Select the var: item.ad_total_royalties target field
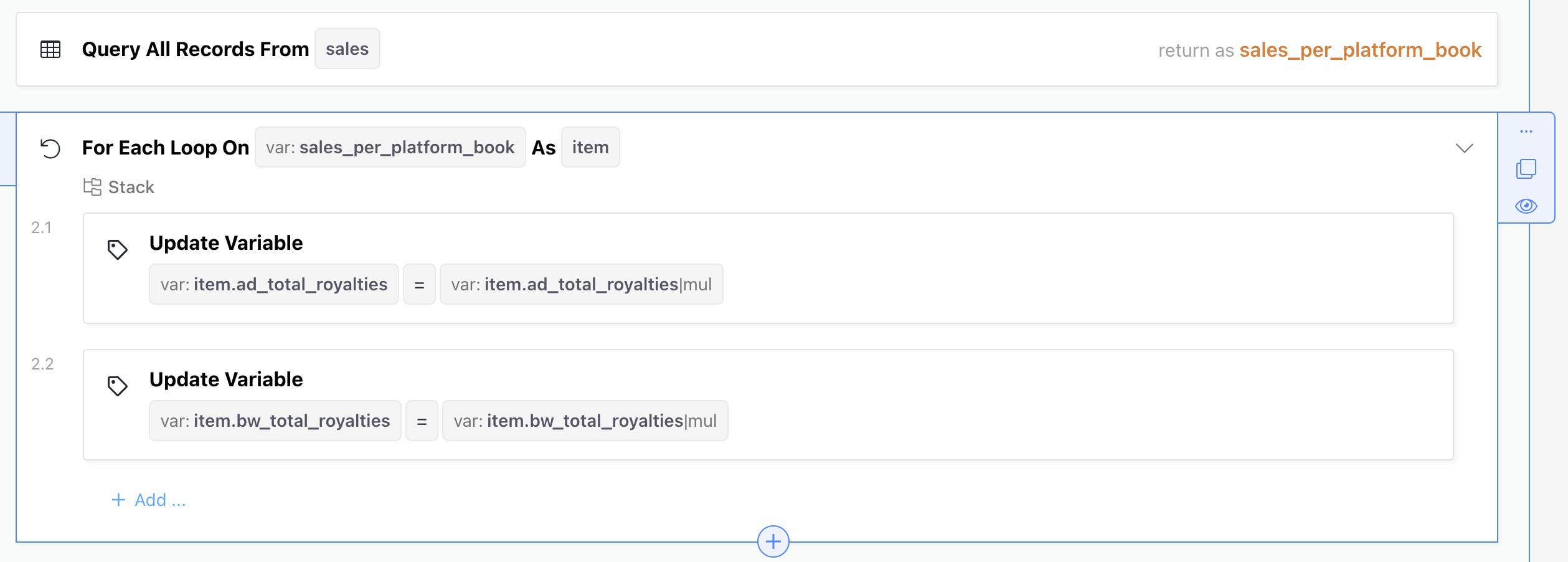 [x=274, y=285]
